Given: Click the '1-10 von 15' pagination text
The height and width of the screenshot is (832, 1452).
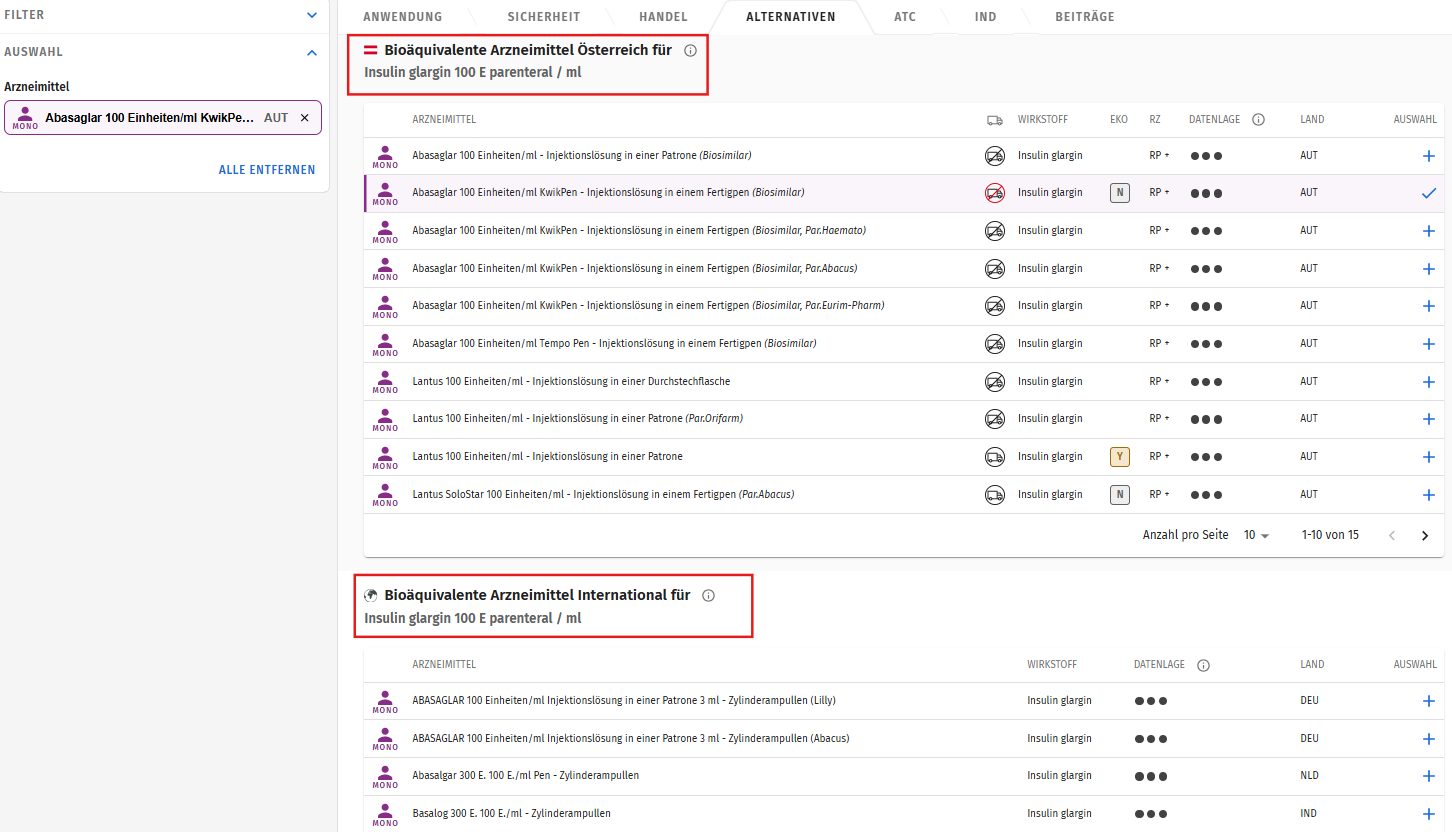Looking at the screenshot, I should click(1330, 535).
